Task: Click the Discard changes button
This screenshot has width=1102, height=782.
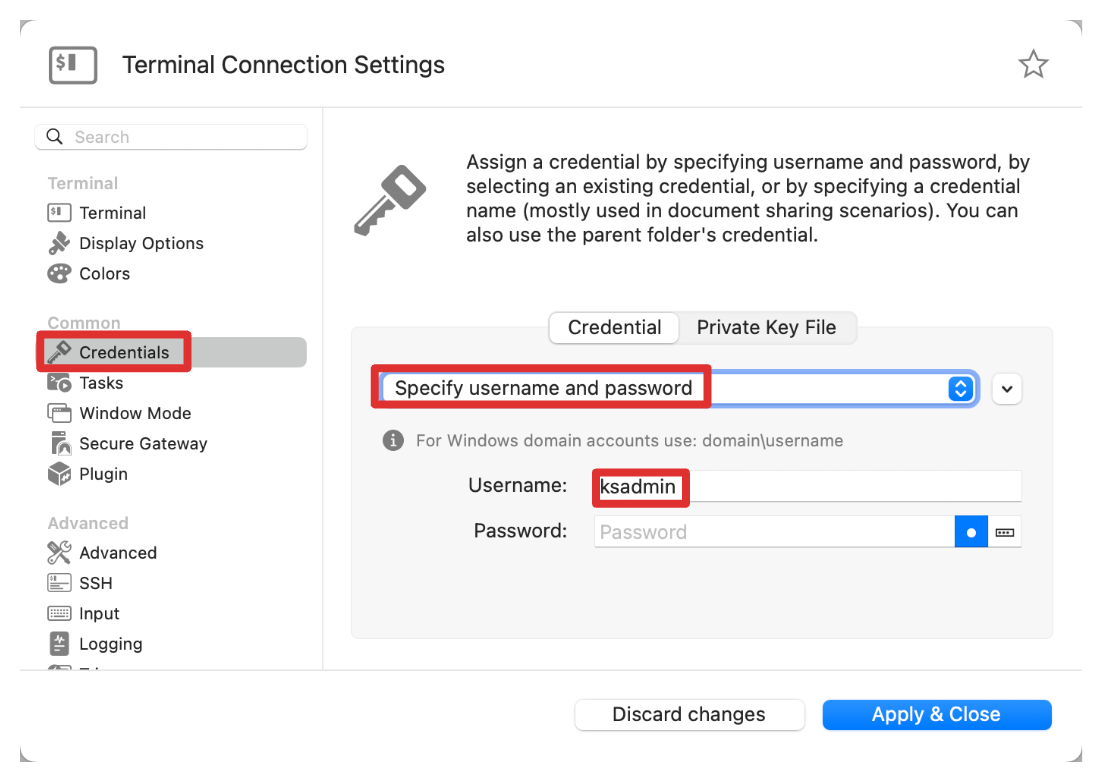Action: [x=689, y=714]
